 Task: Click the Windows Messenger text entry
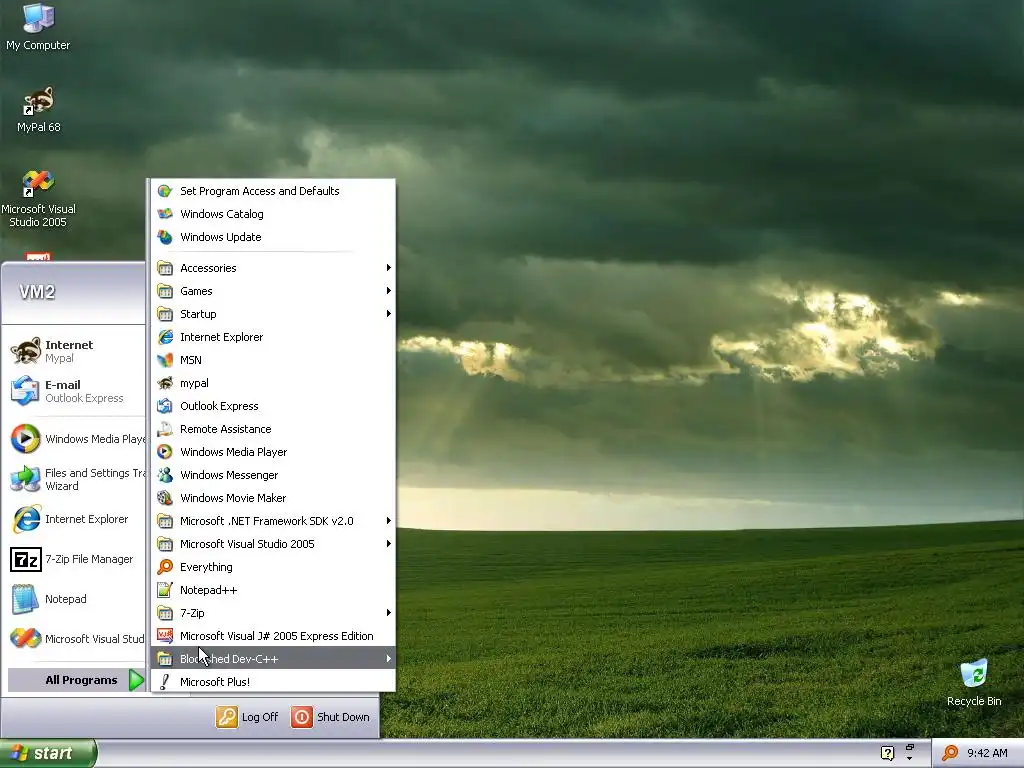(229, 475)
